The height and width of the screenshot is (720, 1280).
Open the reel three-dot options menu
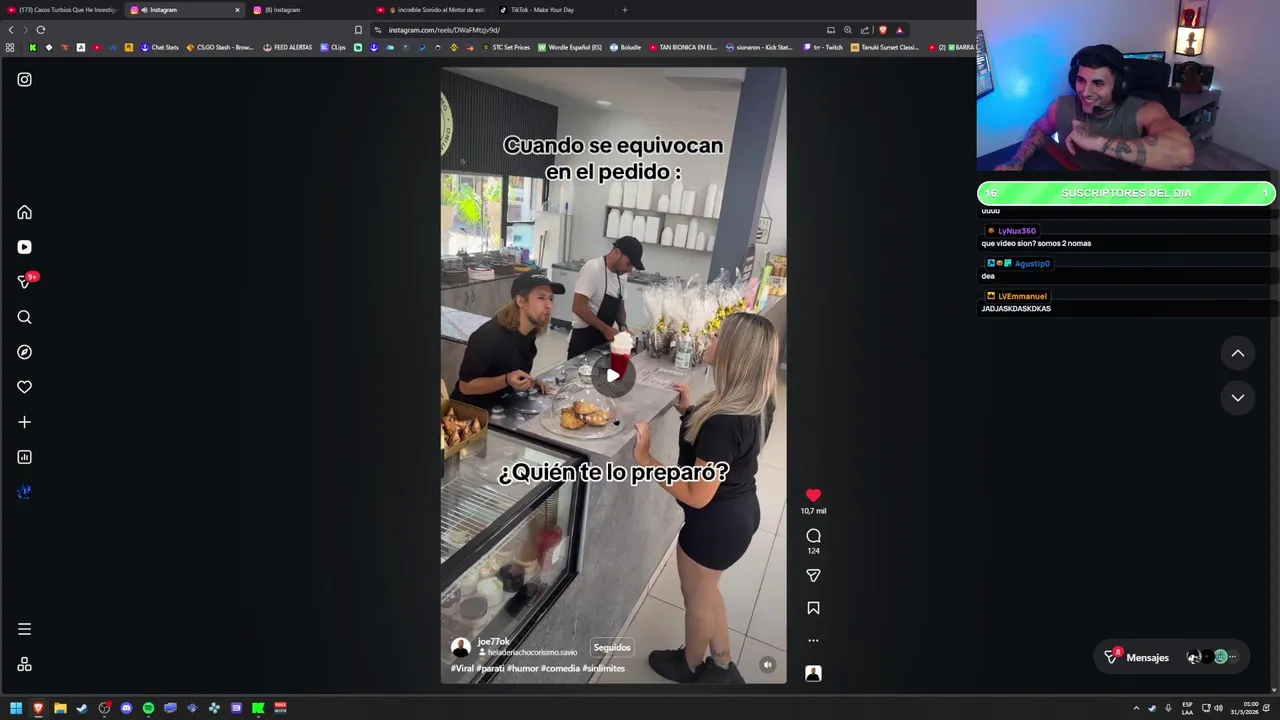point(813,640)
